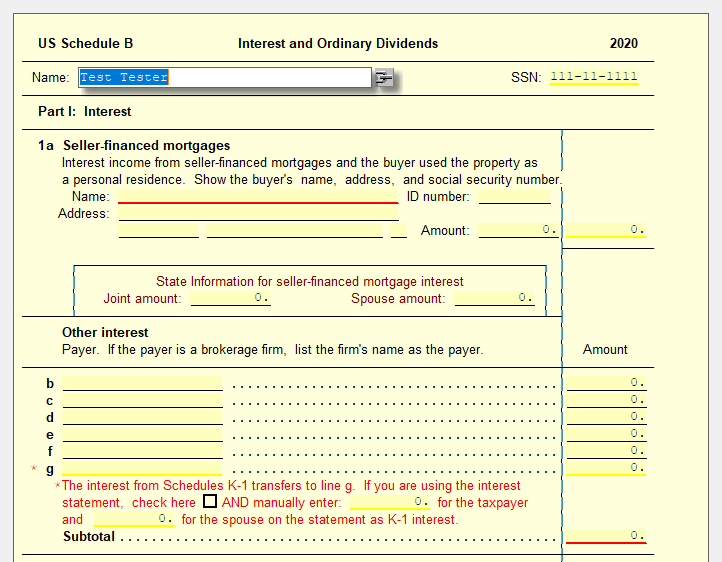Click payer name field on line f
Screen dimensions: 722x562
143,452
